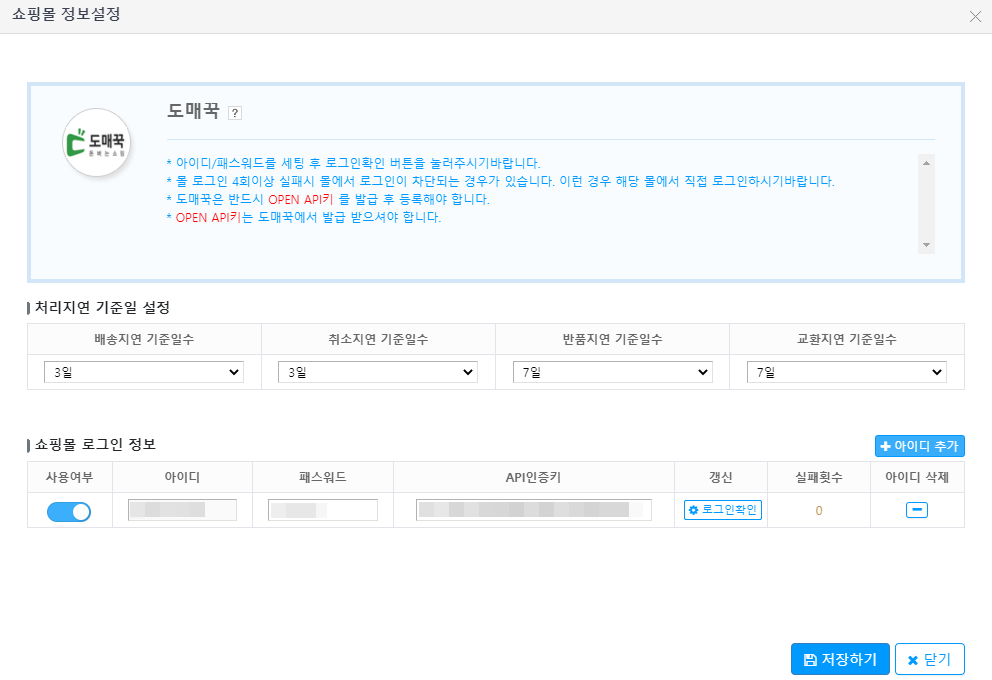Focus the 패스워드 input field
This screenshot has height=680, width=992.
point(322,510)
